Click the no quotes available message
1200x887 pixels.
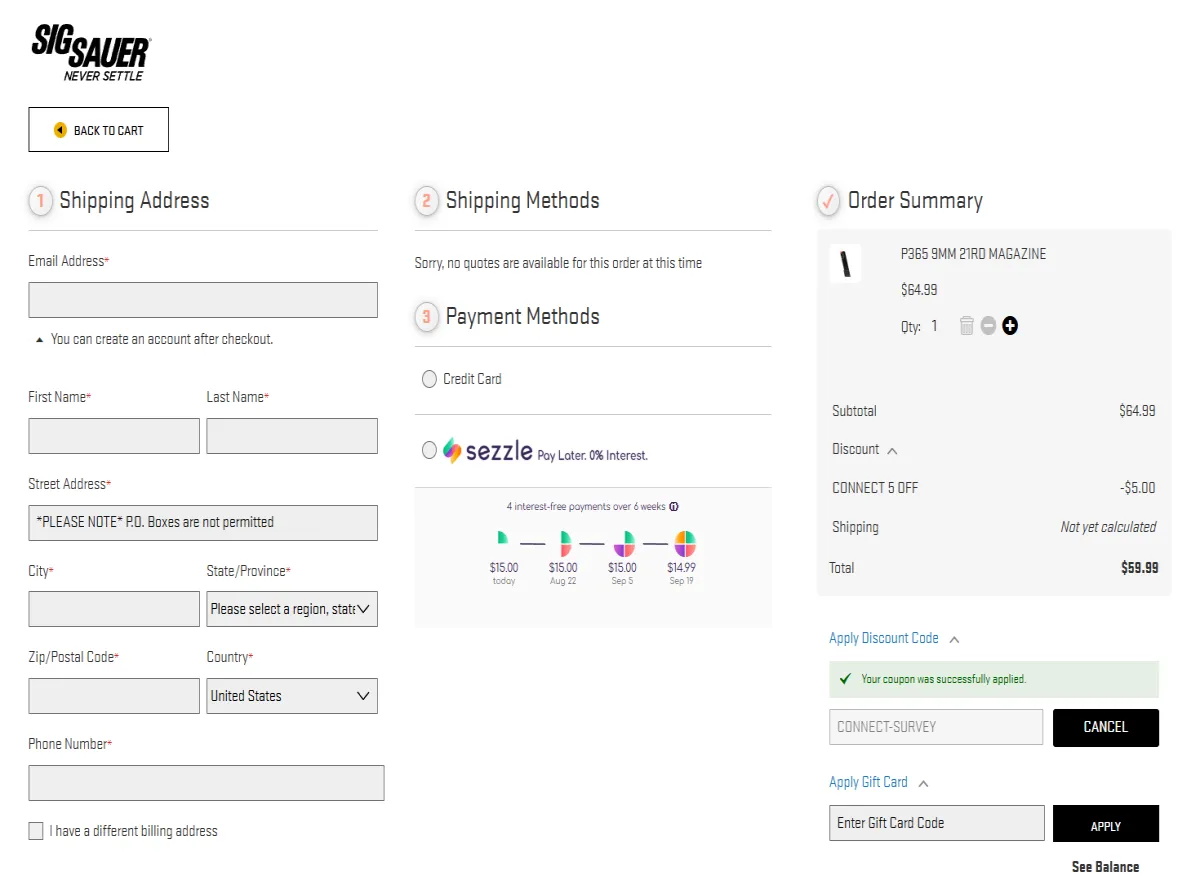558,263
